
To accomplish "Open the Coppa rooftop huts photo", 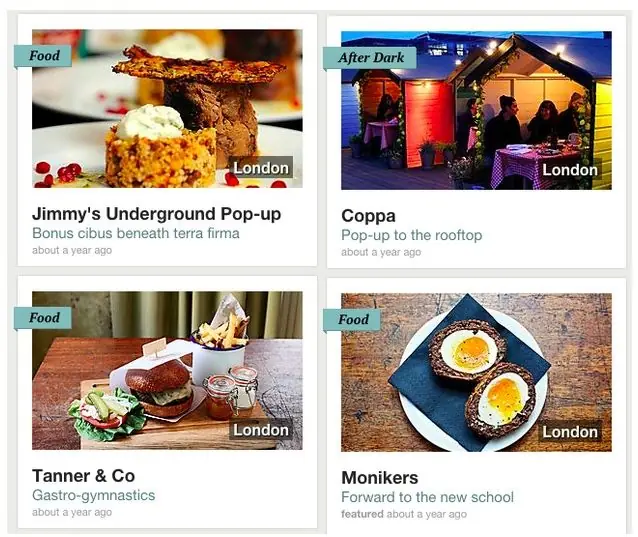I will click(x=476, y=110).
